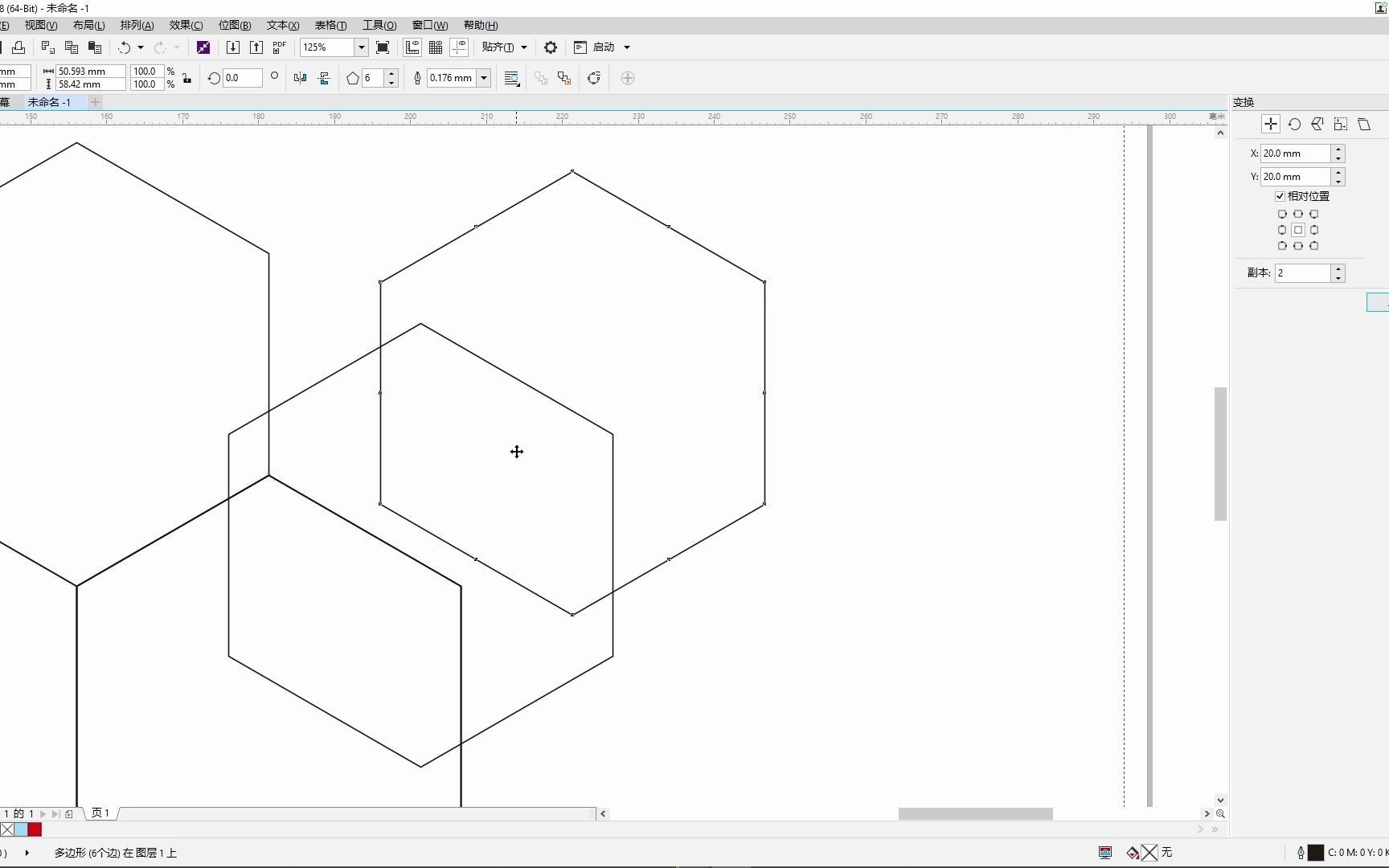
Task: Click the red swatch in document palette
Action: pyautogui.click(x=35, y=829)
